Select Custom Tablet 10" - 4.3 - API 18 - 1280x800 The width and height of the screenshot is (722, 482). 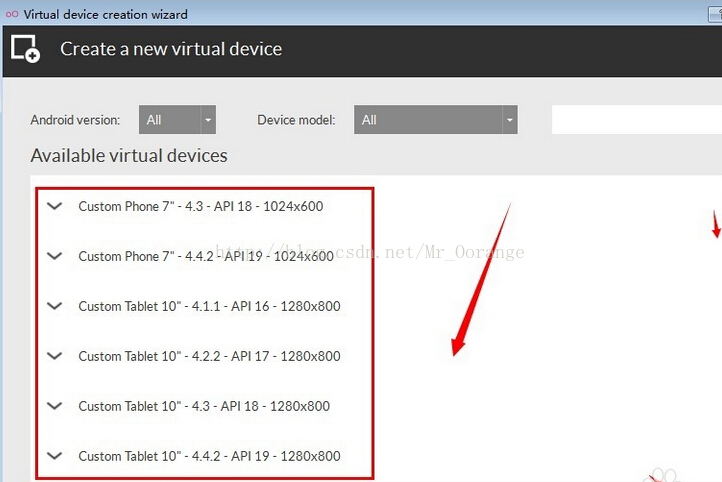[x=204, y=406]
